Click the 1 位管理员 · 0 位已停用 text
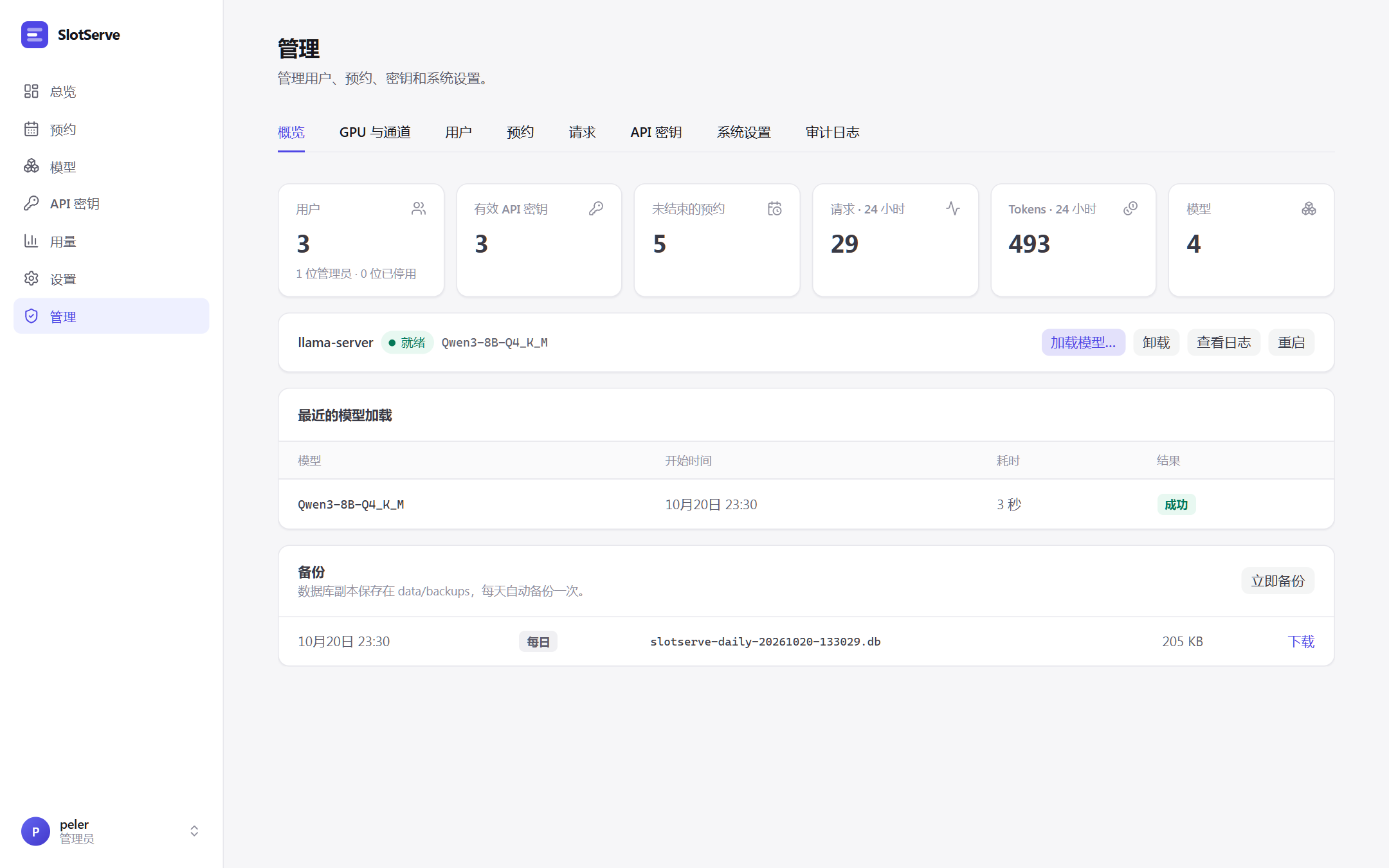The width and height of the screenshot is (1389, 868). (x=356, y=274)
